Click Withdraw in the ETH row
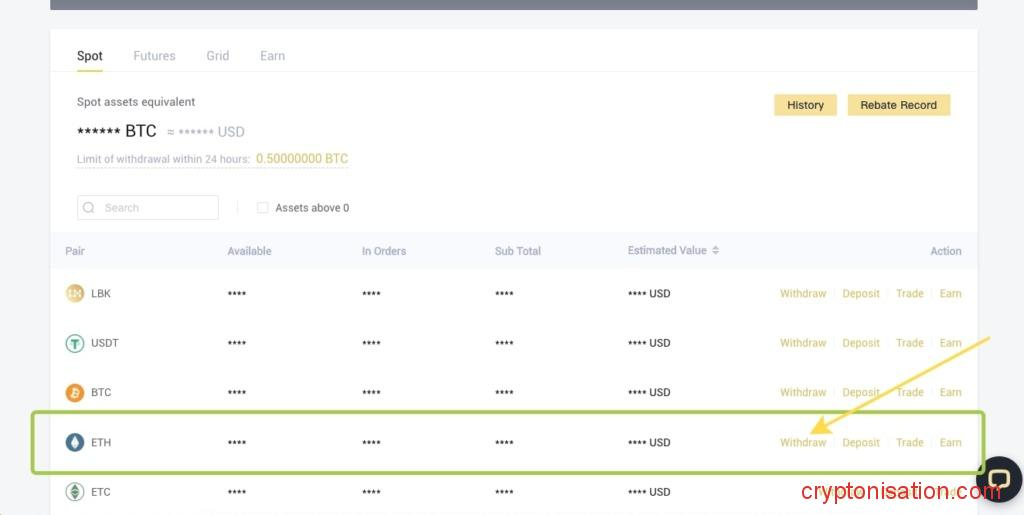Screen dimensions: 1024x515 click(803, 442)
